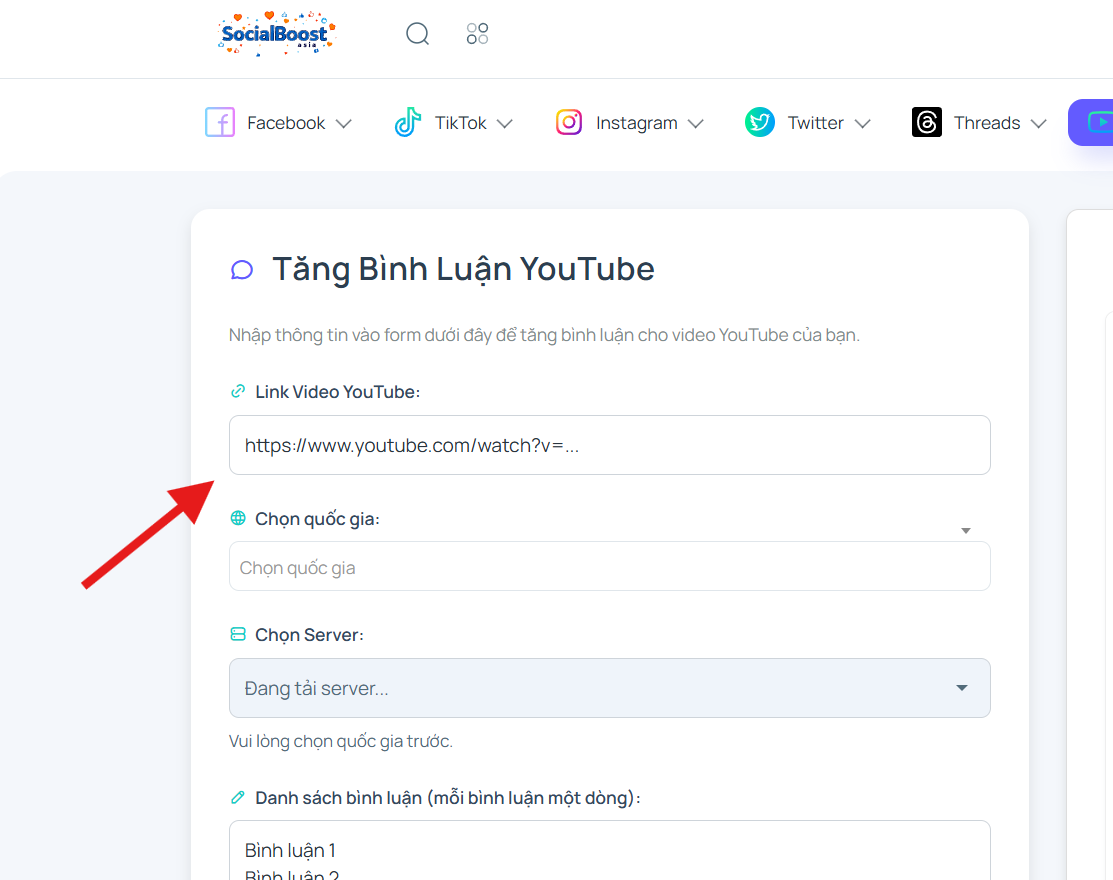Click the Danh sách bình luận label
Image resolution: width=1113 pixels, height=880 pixels.
pos(448,798)
